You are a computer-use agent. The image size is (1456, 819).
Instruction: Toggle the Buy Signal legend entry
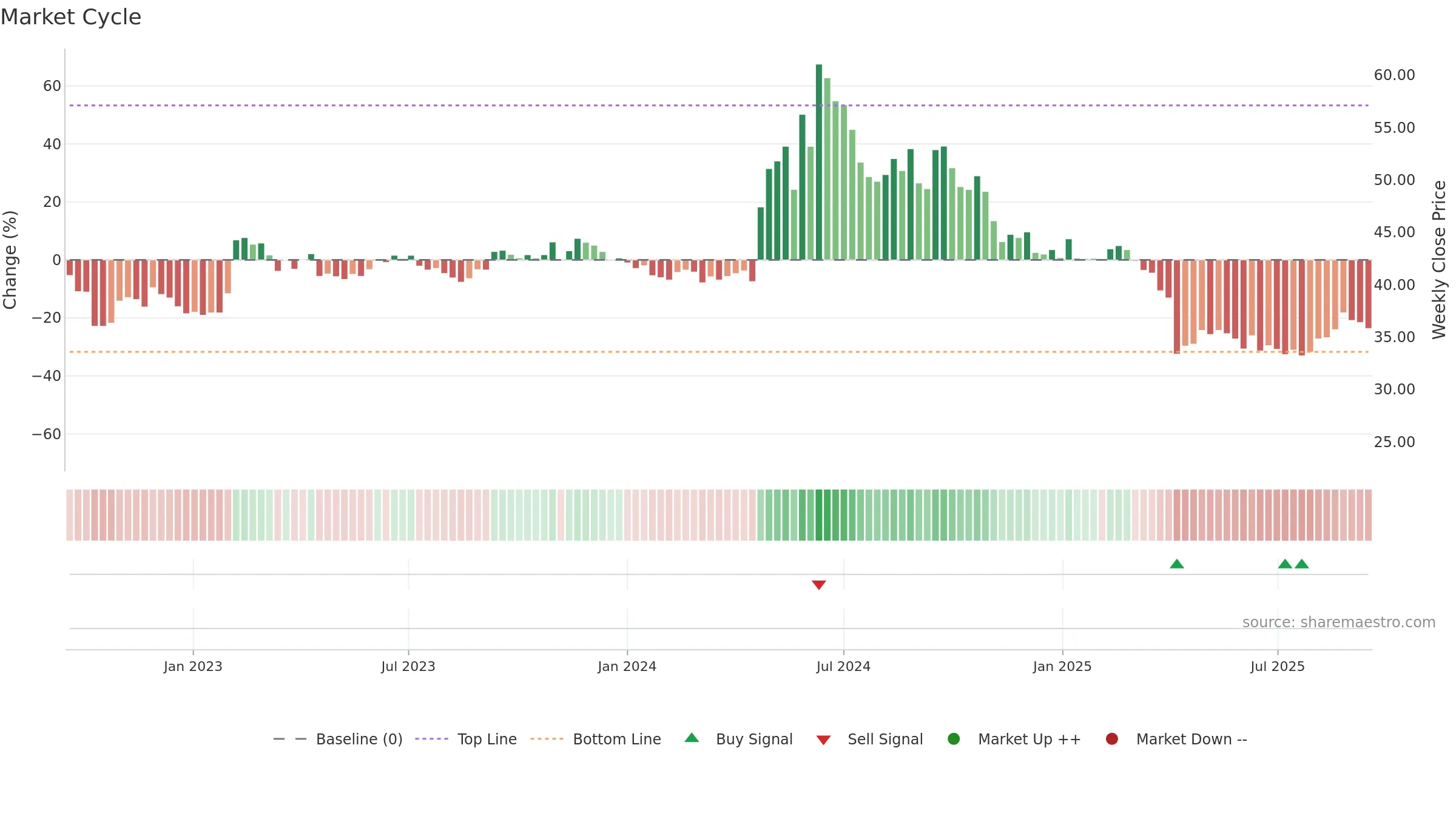point(738,739)
